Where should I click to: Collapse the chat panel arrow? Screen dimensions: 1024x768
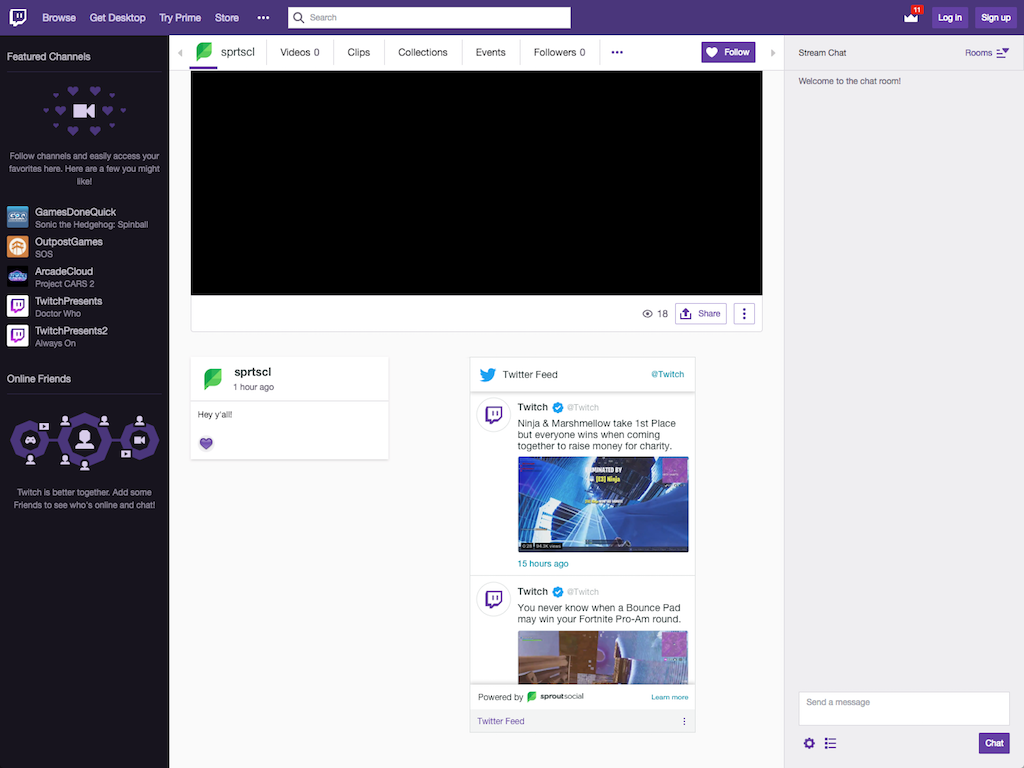773,53
